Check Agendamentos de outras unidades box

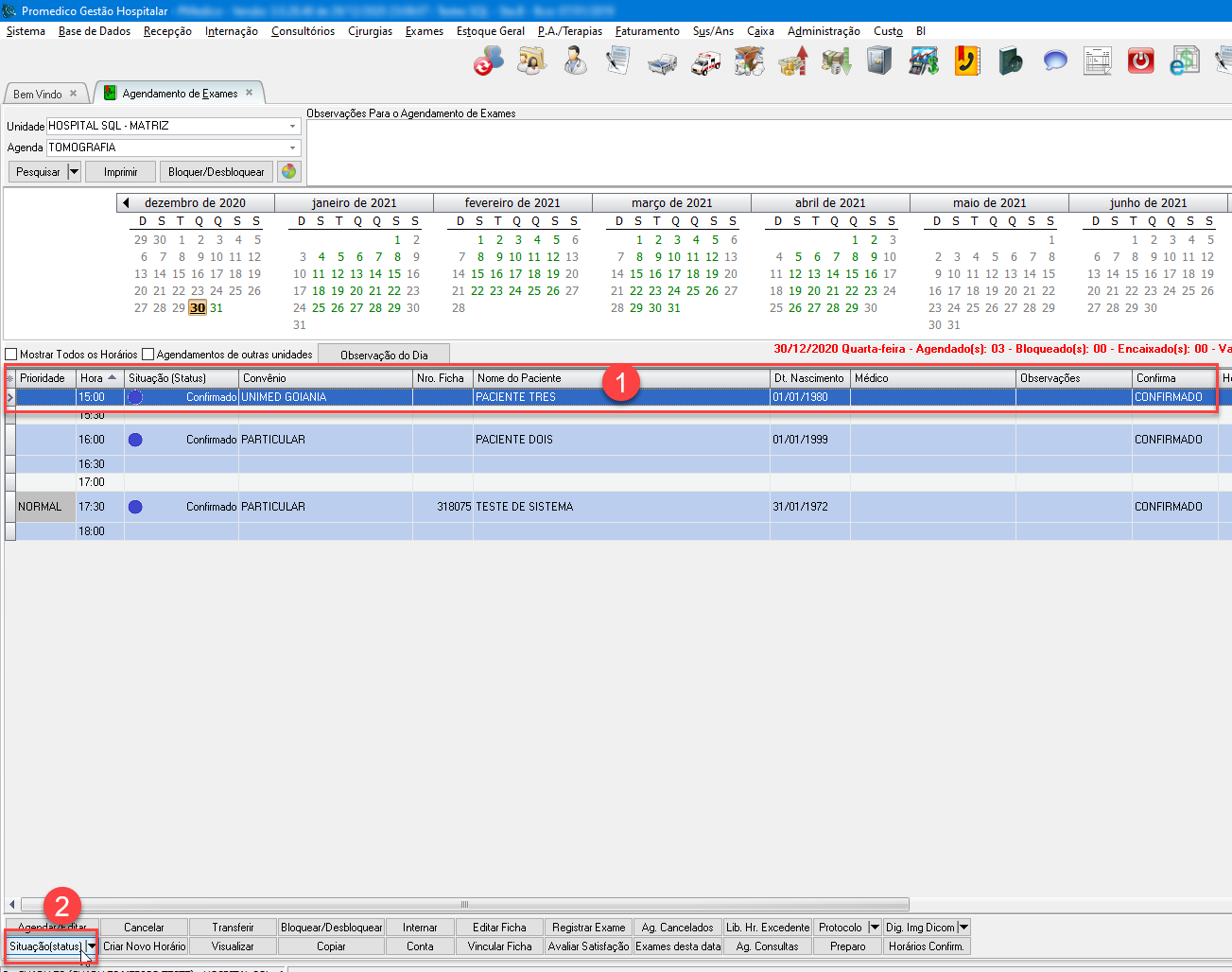pyautogui.click(x=148, y=355)
